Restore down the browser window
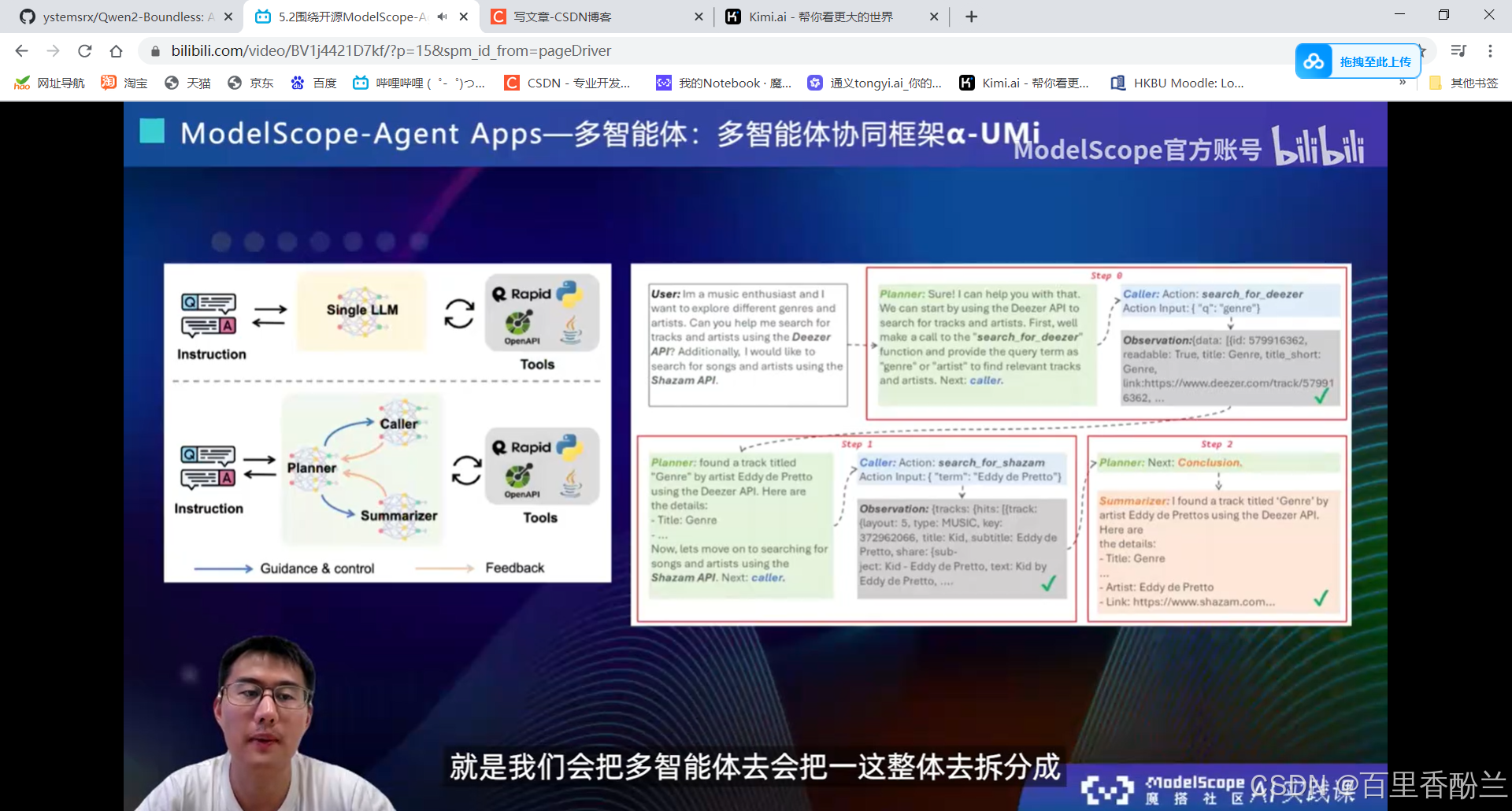This screenshot has width=1512, height=811. [1443, 14]
